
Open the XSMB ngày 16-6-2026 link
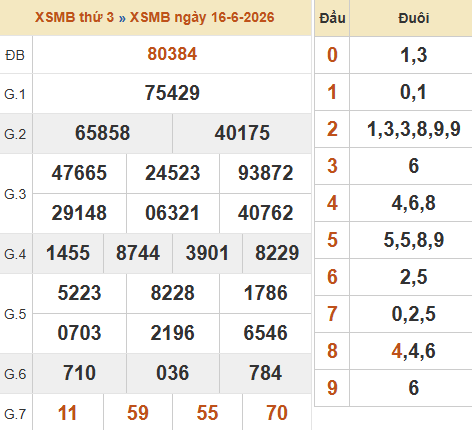pyautogui.click(x=202, y=17)
